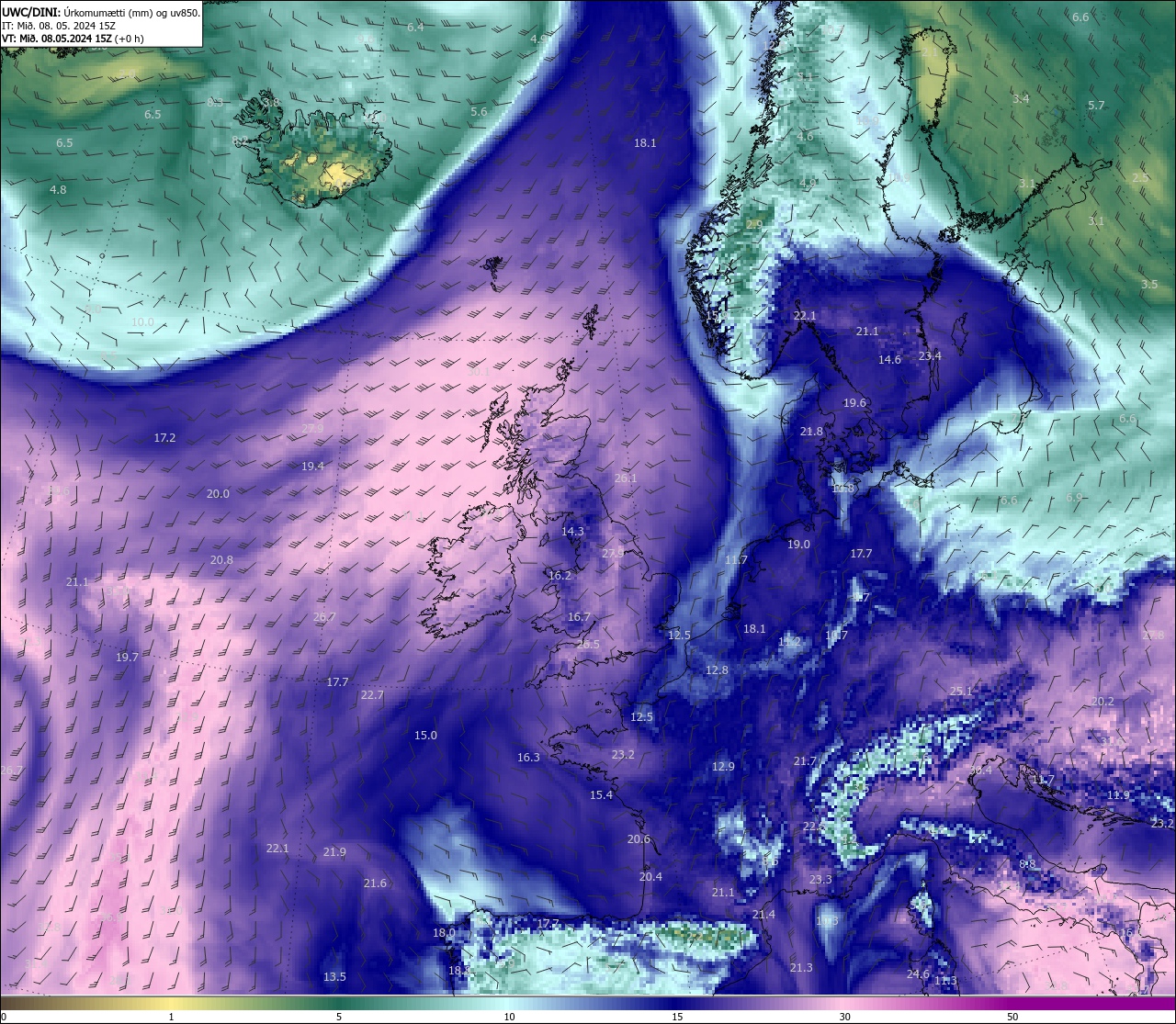Click the 21.4 value near the Pyrenees
This screenshot has height=1024, width=1176.
point(763,915)
